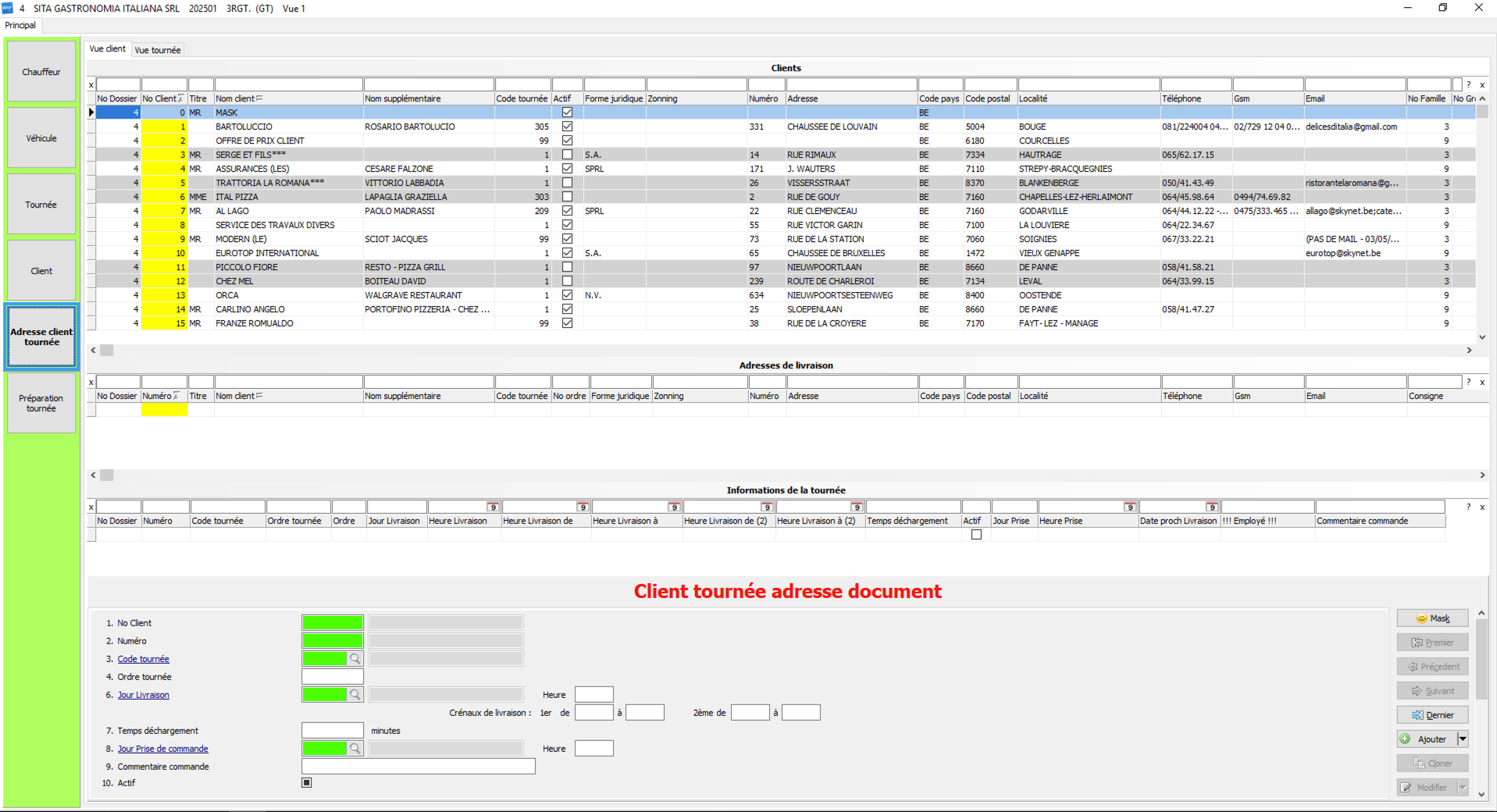Clear filters with x in Clients grid
Screen dimensions: 1497x812
[91, 85]
